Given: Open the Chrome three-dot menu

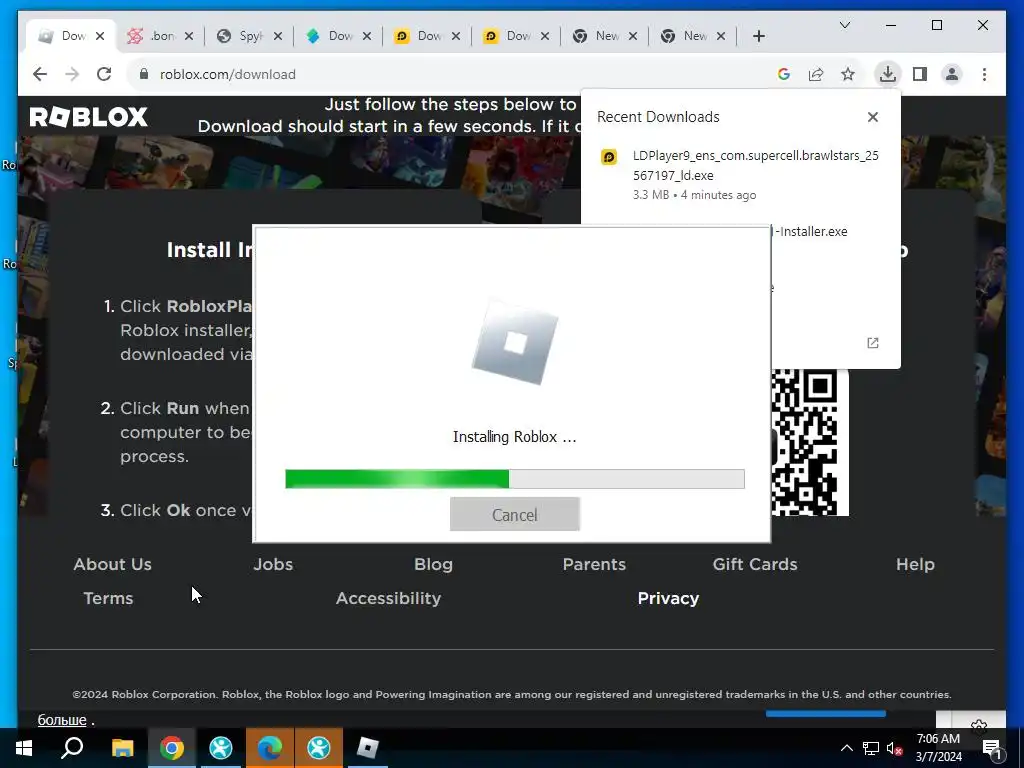Looking at the screenshot, I should [x=984, y=74].
